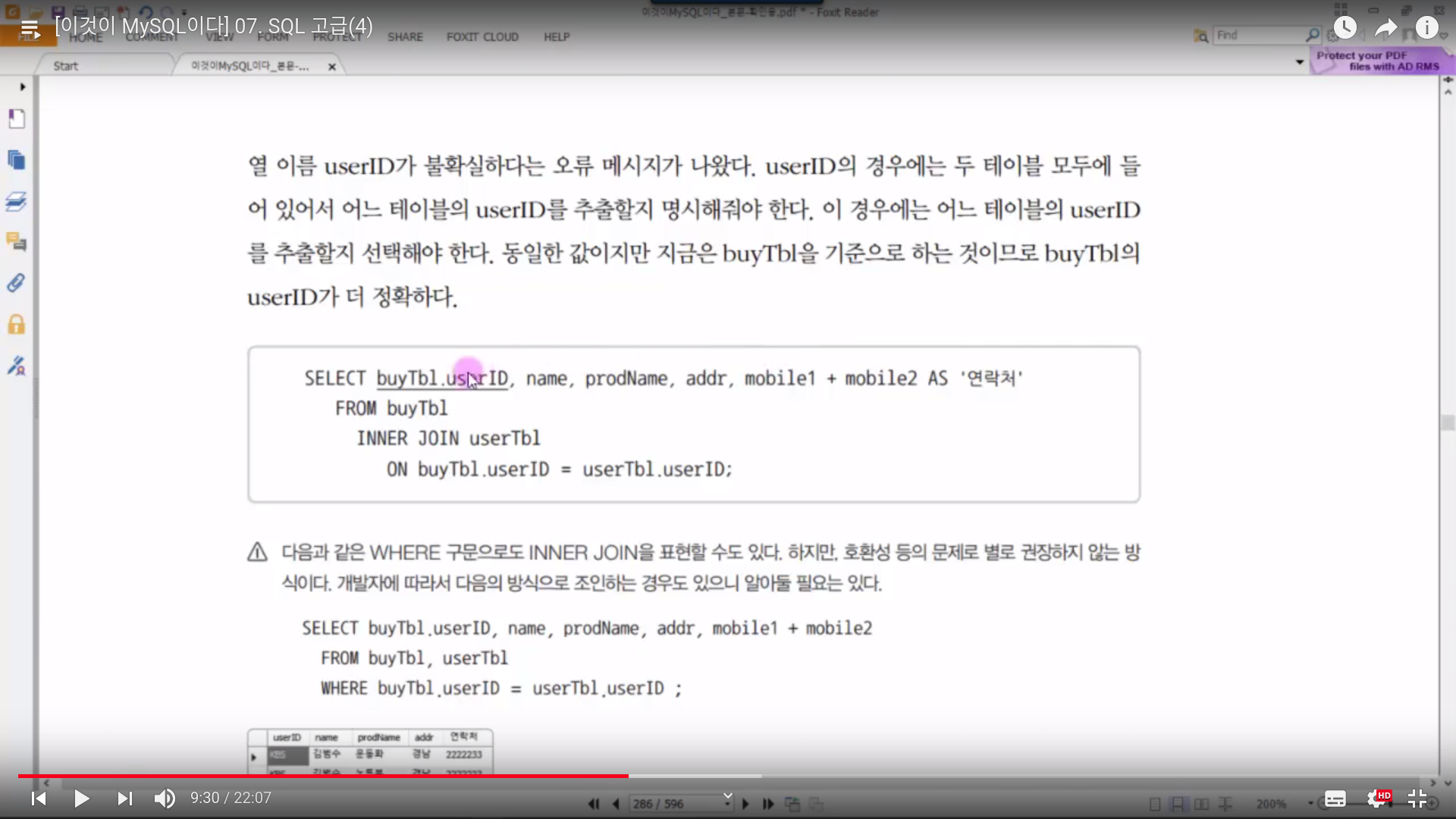Open the FOXIT CLOUD ribbon tab
Image resolution: width=1456 pixels, height=819 pixels.
pos(482,36)
